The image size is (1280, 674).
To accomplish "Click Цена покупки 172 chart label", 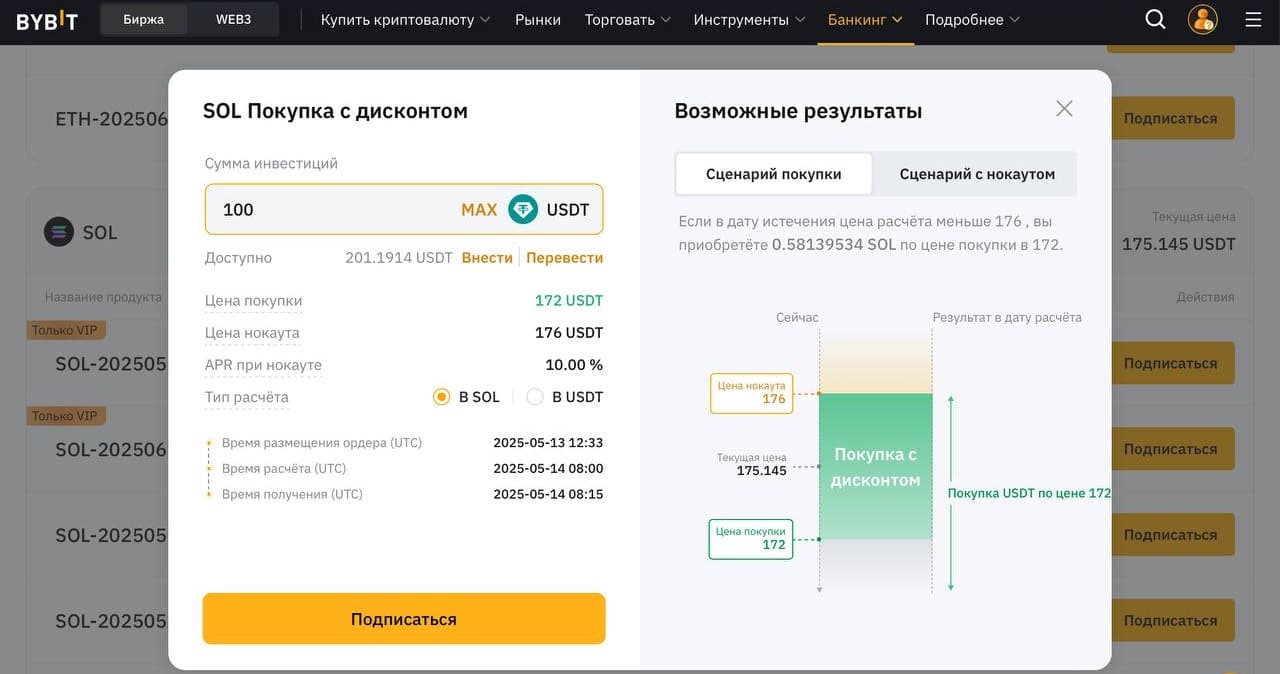I will (x=752, y=538).
